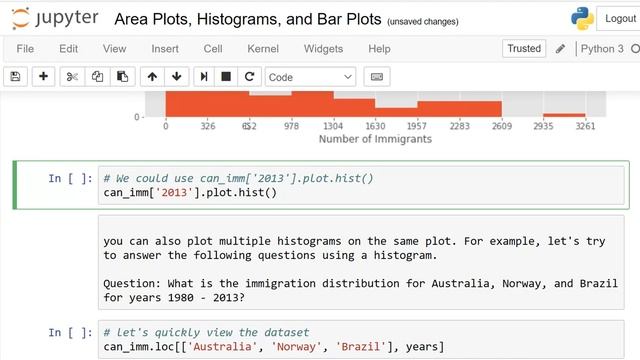Open the Widgets menu

point(323,49)
